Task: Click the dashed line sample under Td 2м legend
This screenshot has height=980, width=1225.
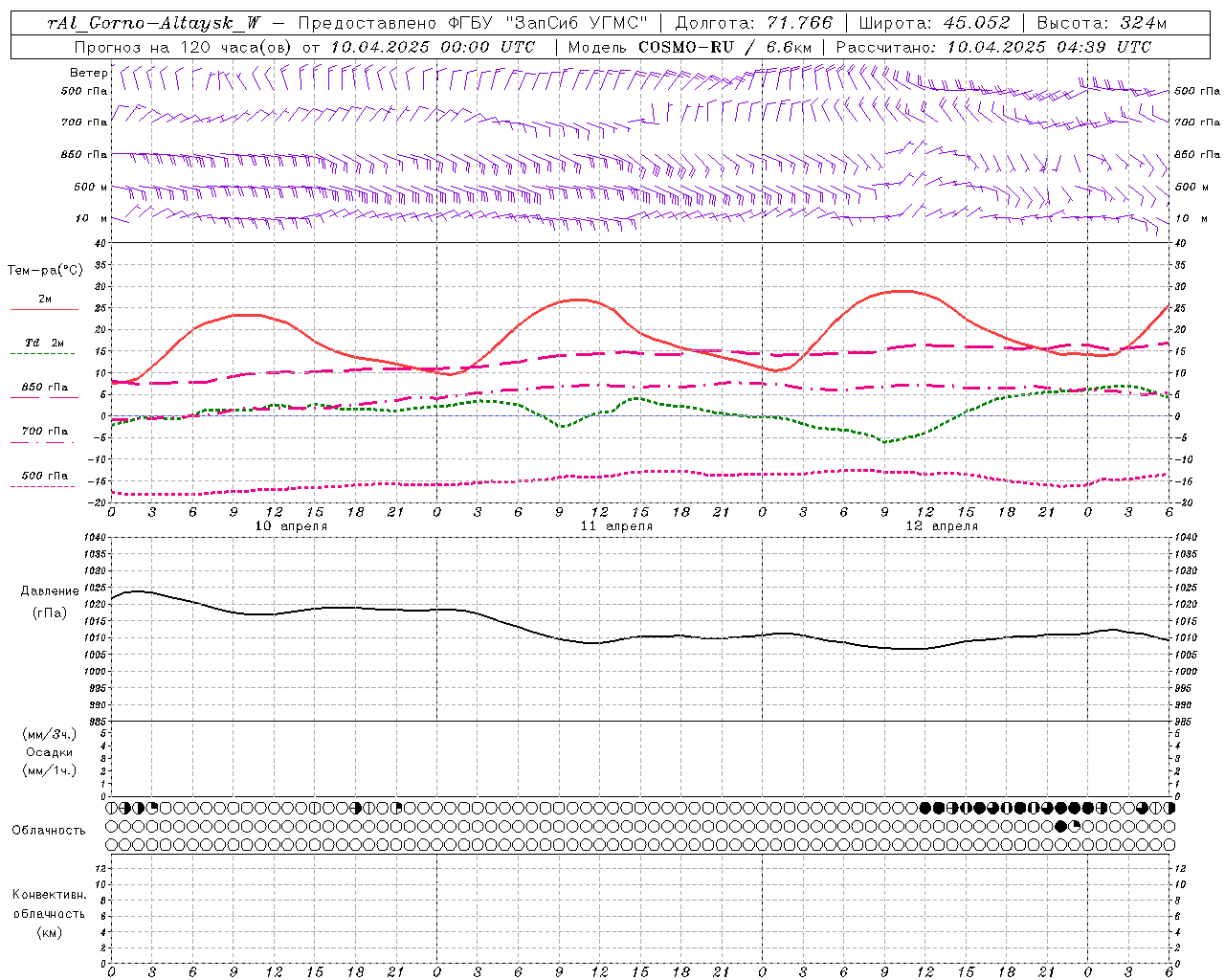Action: pyautogui.click(x=43, y=354)
